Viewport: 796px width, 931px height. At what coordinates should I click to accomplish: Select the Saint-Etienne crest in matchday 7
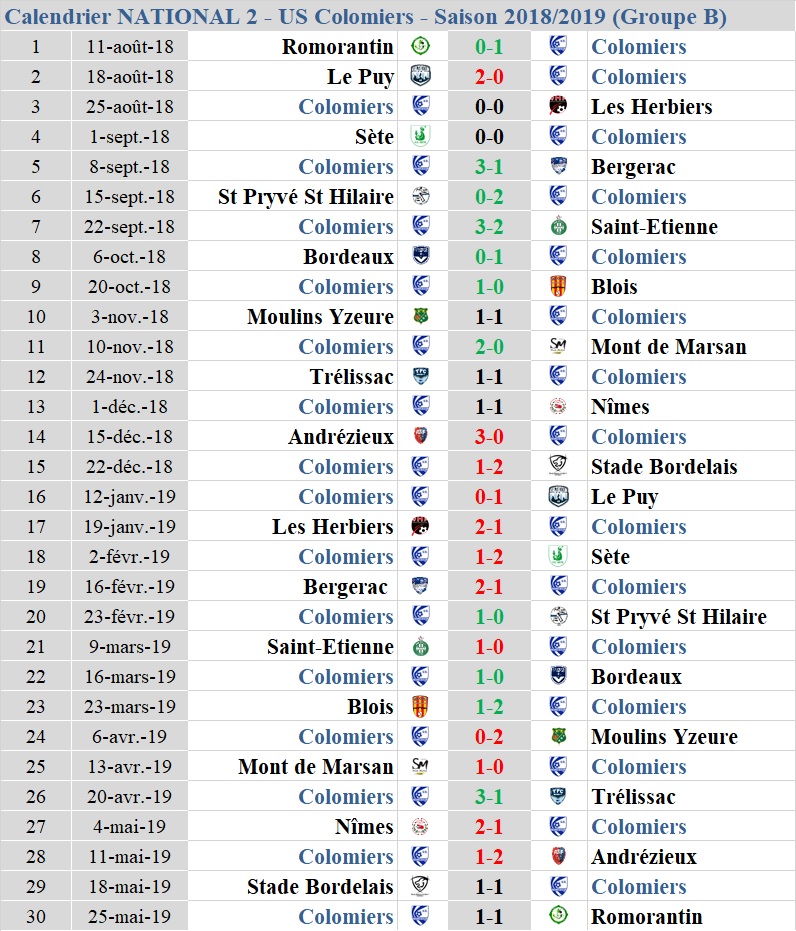point(558,226)
